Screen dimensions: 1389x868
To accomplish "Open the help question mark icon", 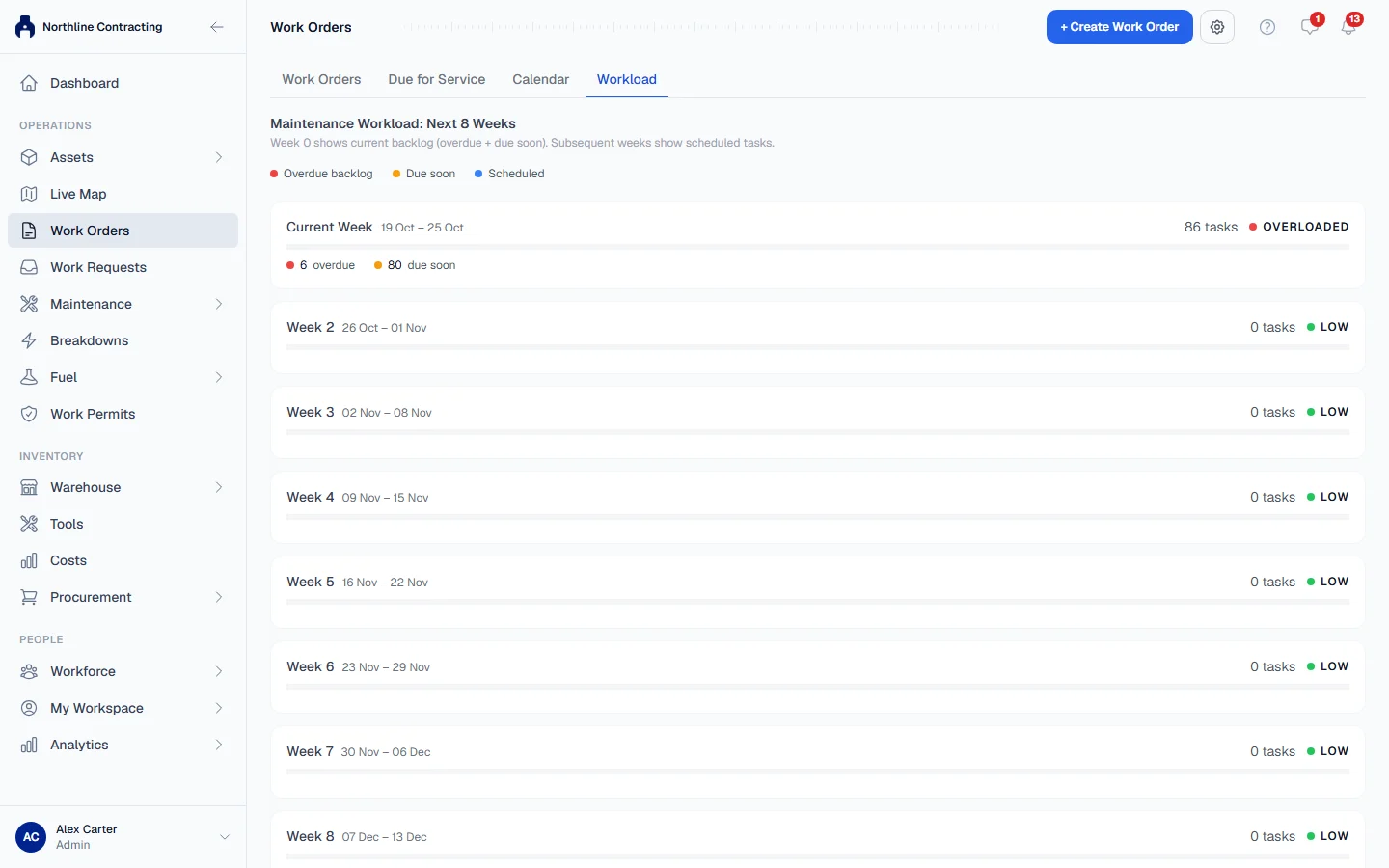I will coord(1267,27).
